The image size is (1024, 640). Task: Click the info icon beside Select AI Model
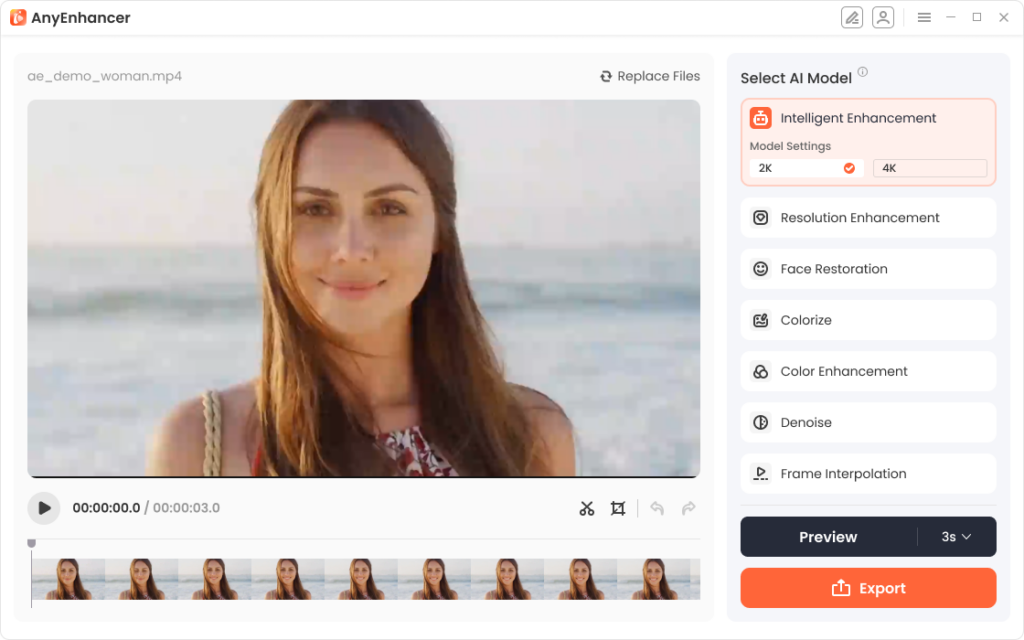point(862,71)
